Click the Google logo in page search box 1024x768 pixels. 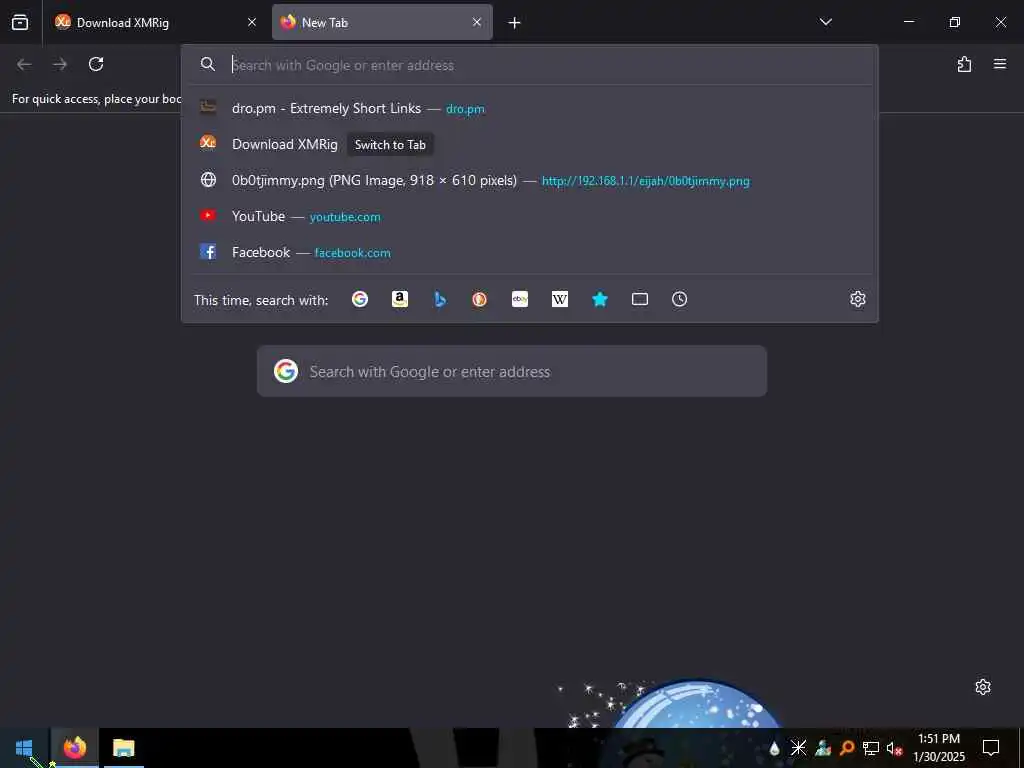(286, 371)
